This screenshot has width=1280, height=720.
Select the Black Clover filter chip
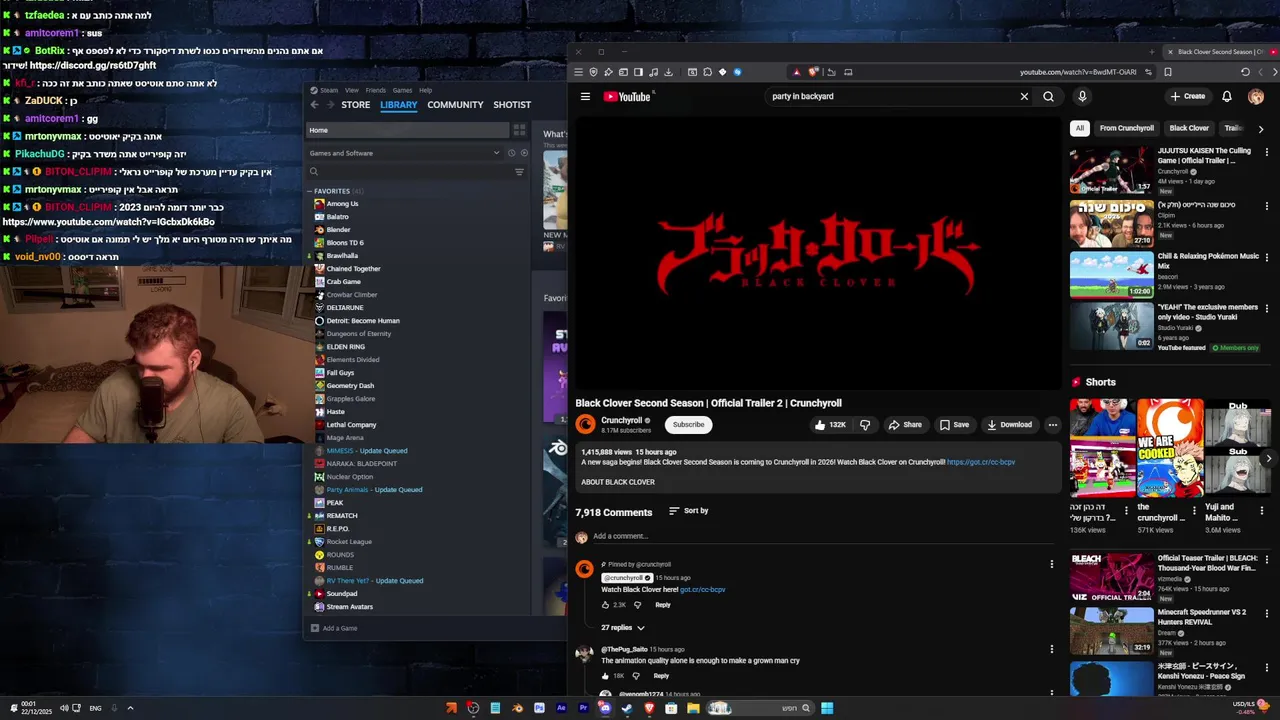[1189, 128]
